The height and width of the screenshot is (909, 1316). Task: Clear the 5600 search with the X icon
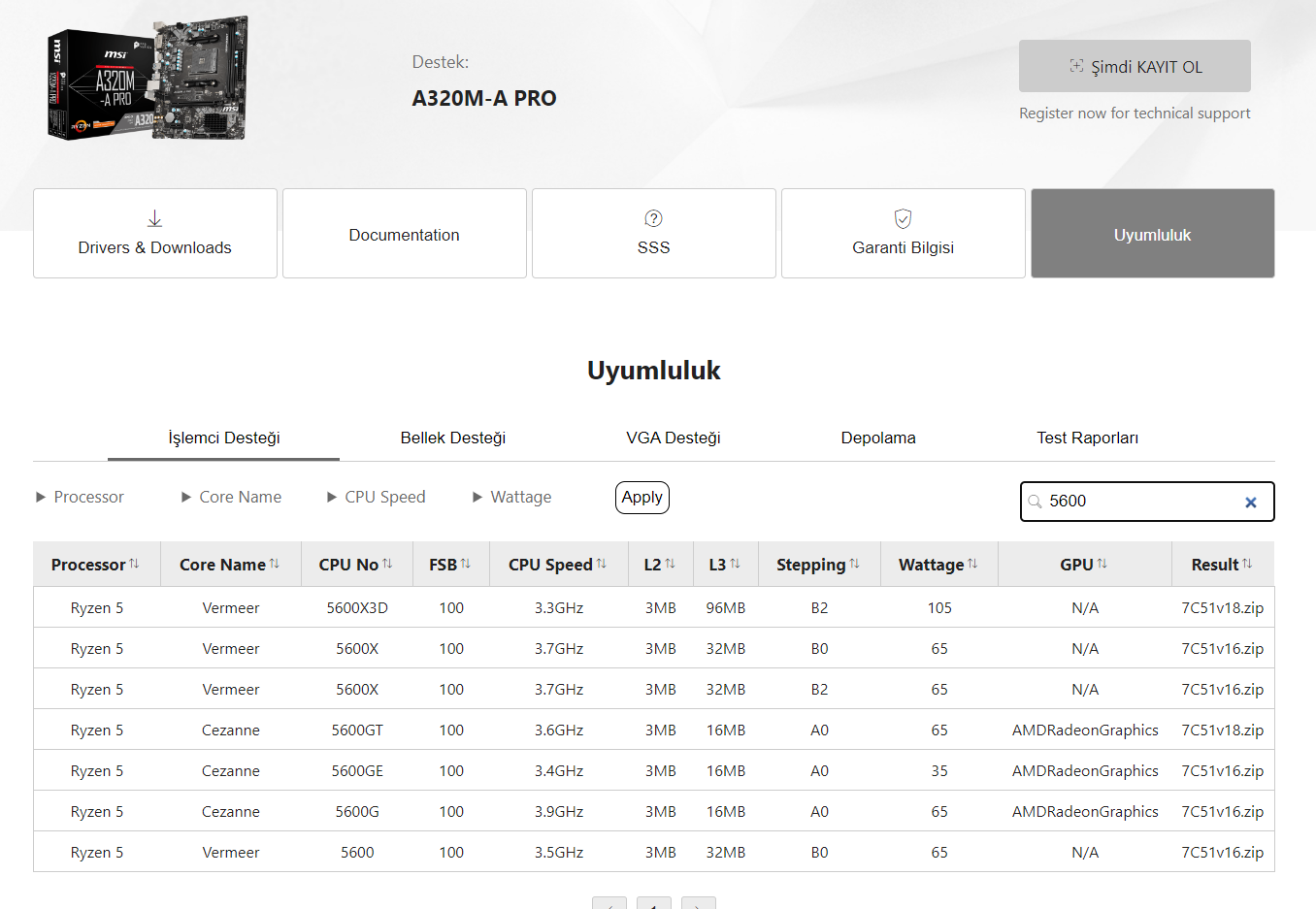pos(1251,503)
